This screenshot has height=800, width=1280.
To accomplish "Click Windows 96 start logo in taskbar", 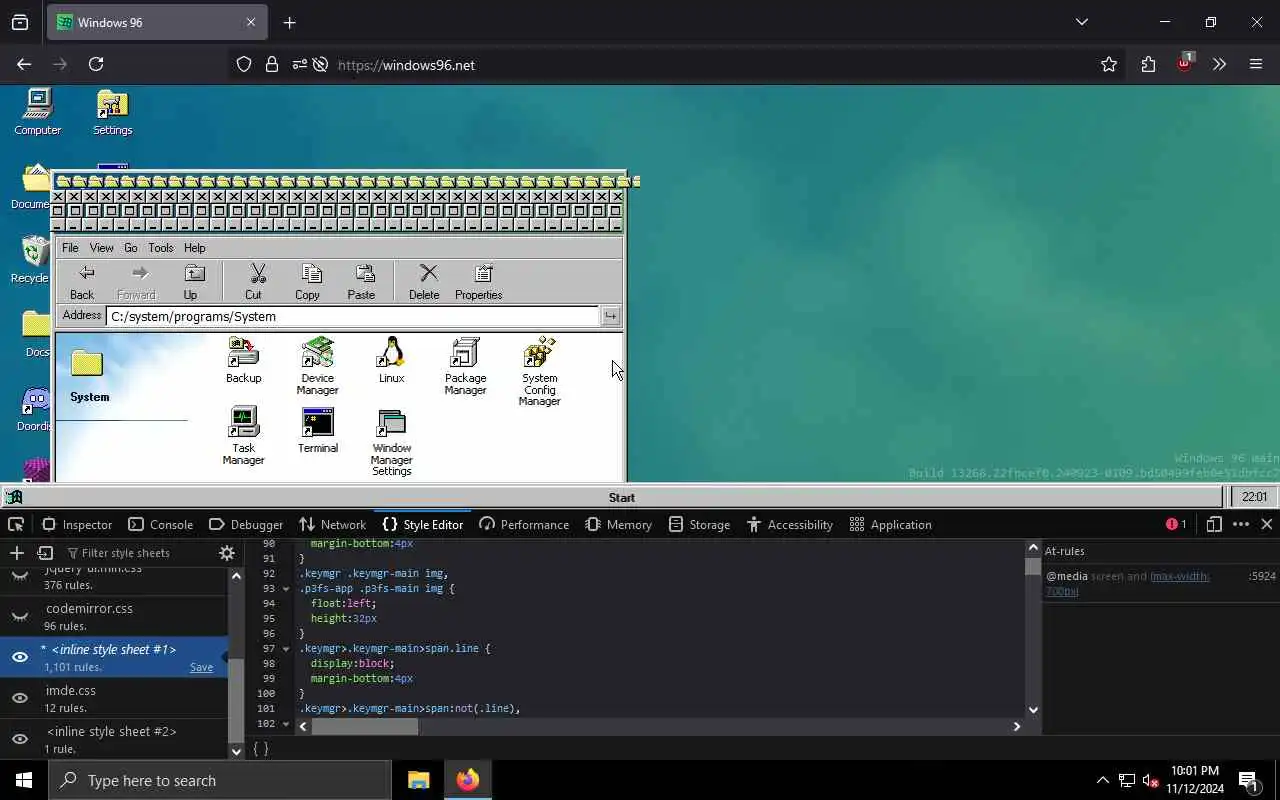I will [x=13, y=497].
